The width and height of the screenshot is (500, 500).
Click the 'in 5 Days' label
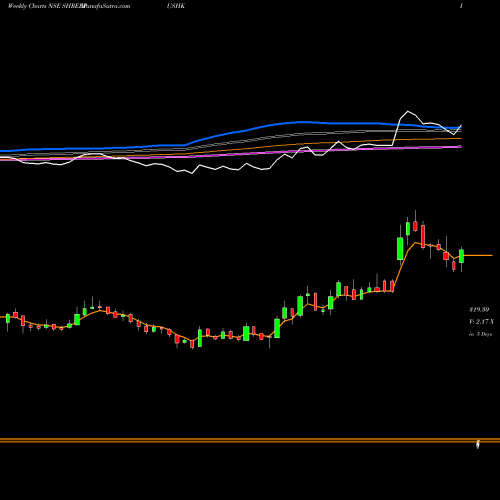[480, 334]
